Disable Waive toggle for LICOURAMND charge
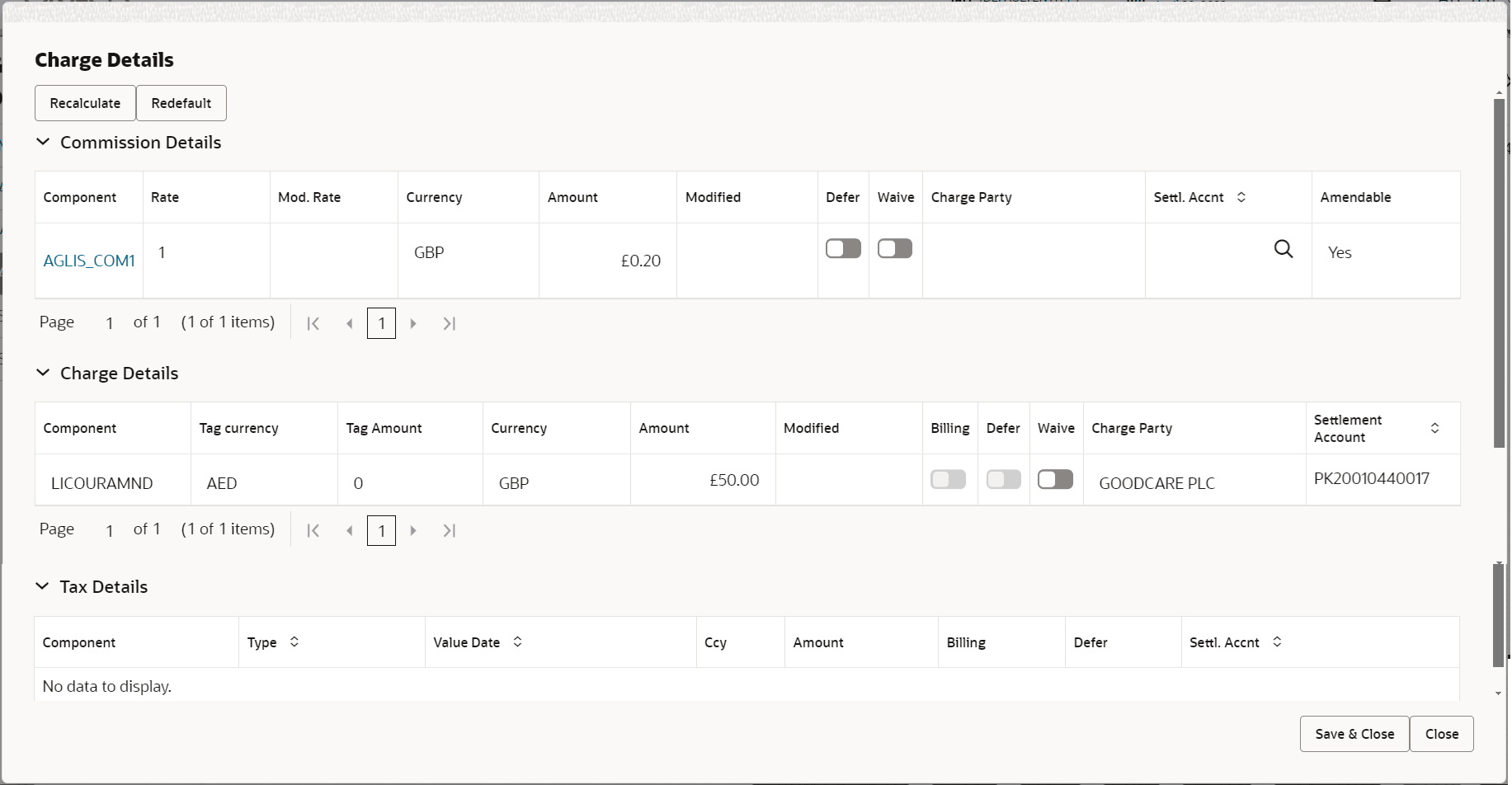Image resolution: width=1512 pixels, height=785 pixels. pos(1055,478)
